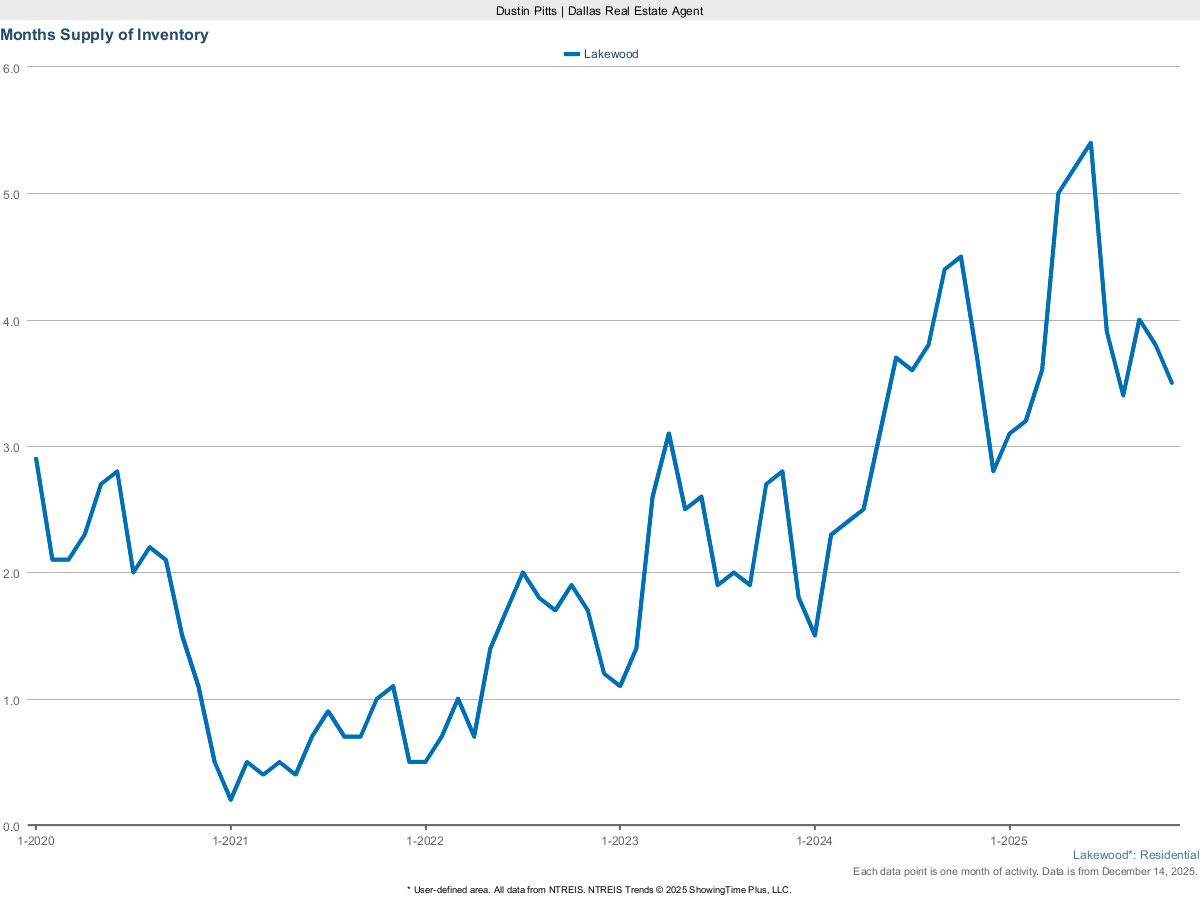The height and width of the screenshot is (900, 1200).
Task: Click the NTREIS copyright footnote text
Action: pos(599,889)
